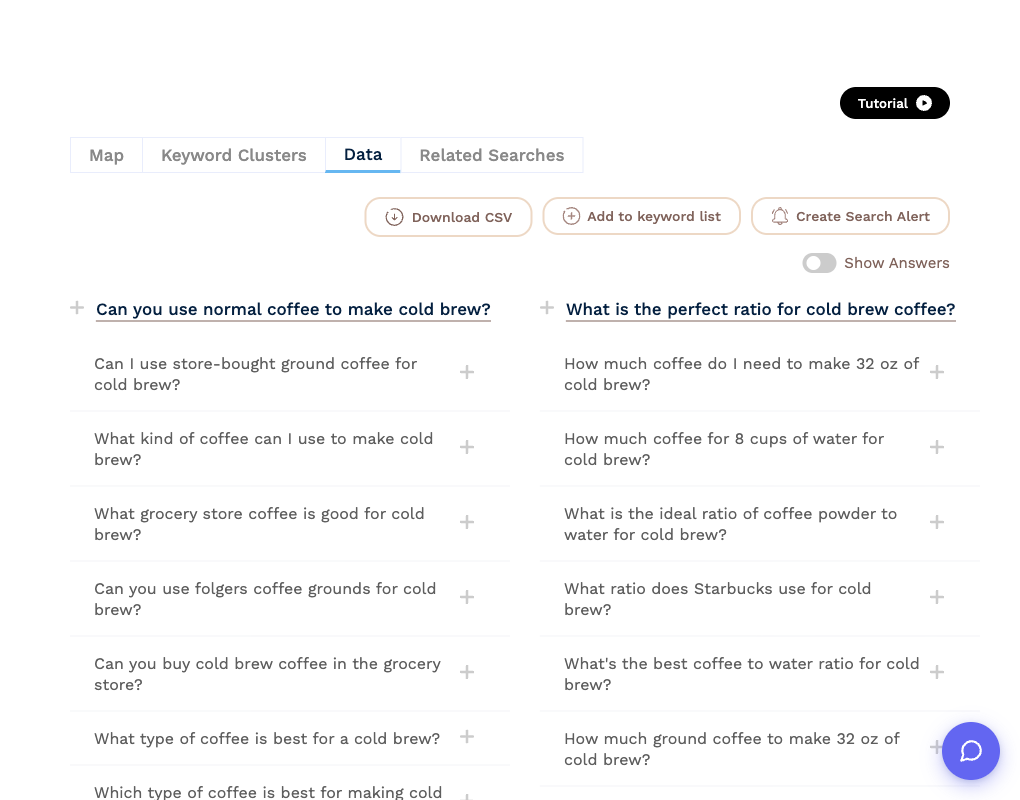This screenshot has height=800, width=1020.
Task: Click text 'How much coffee do I need to make 32 oz of cold brew?'
Action: click(742, 374)
